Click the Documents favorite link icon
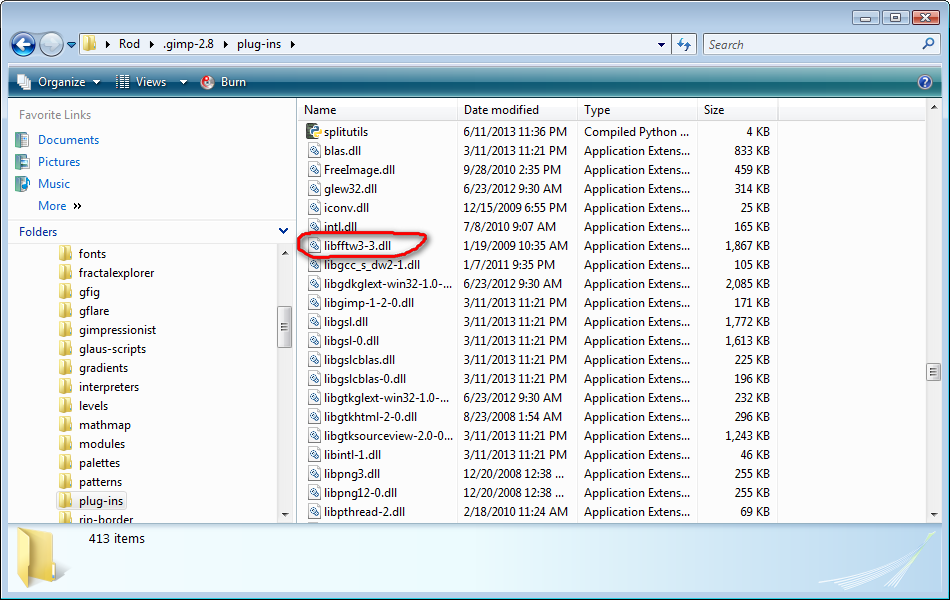This screenshot has height=600, width=950. pos(22,139)
